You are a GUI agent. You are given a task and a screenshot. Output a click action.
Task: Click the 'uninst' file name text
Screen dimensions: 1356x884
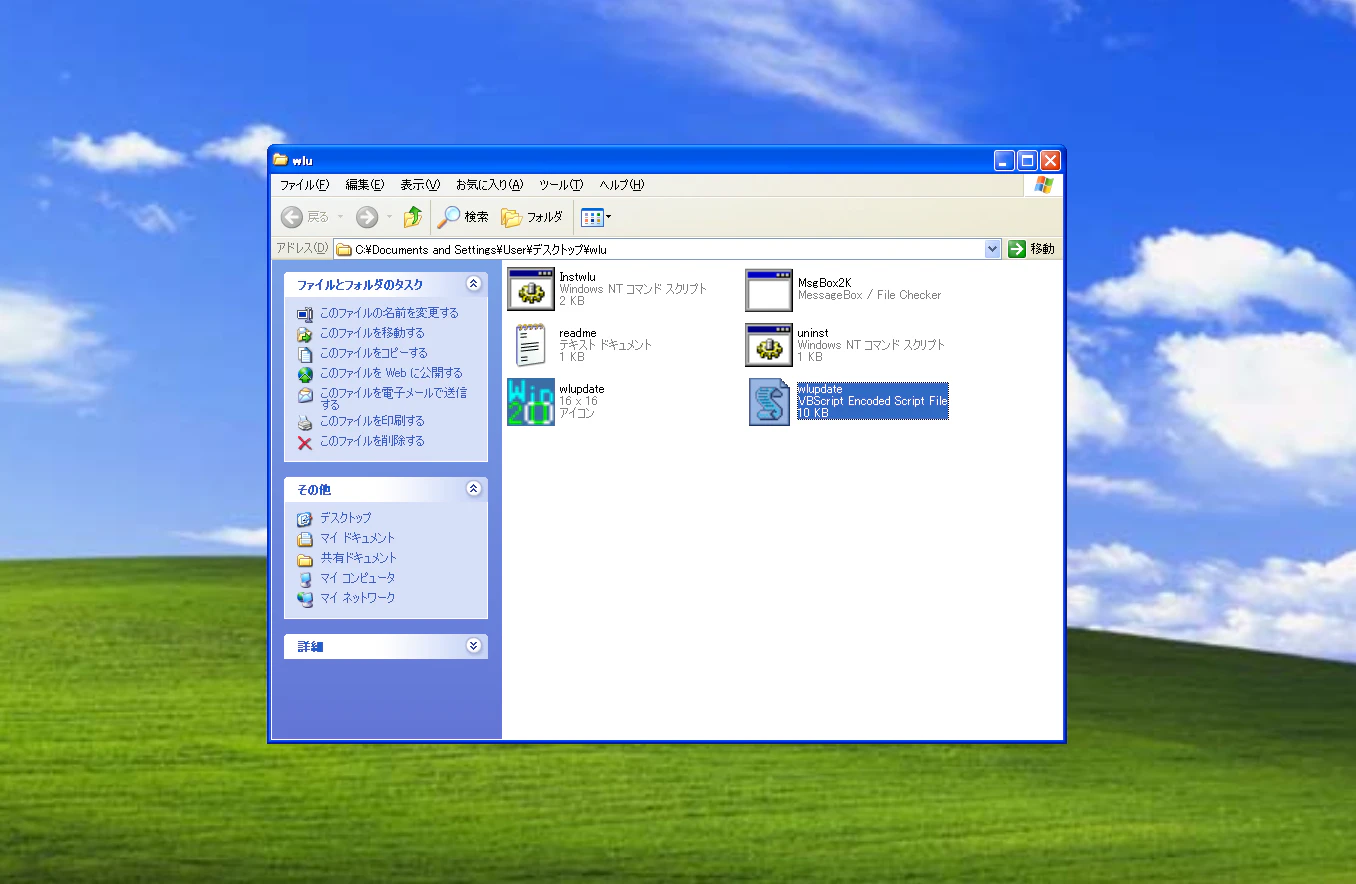(813, 333)
